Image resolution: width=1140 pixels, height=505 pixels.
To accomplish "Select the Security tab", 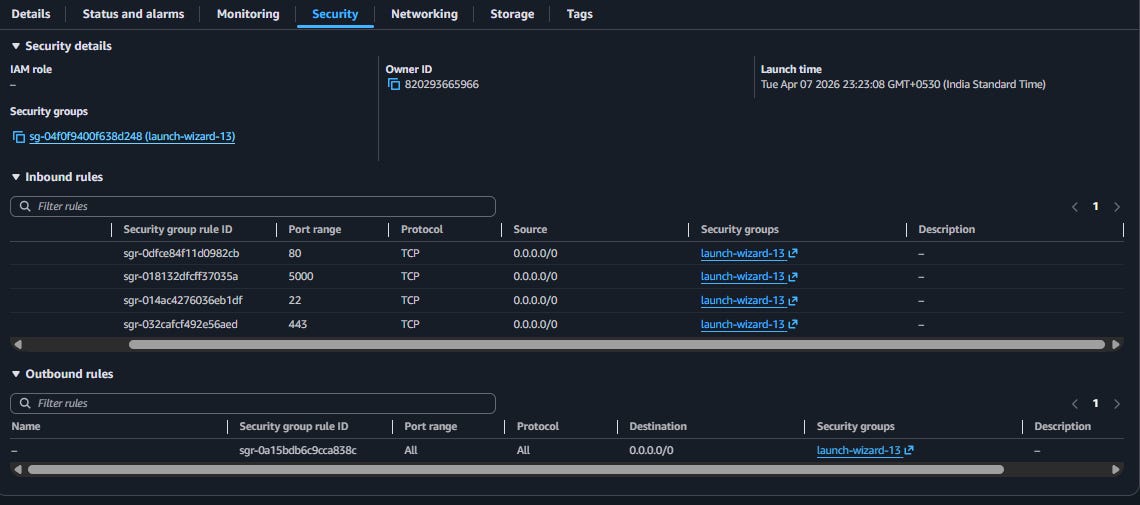I will tap(335, 14).
